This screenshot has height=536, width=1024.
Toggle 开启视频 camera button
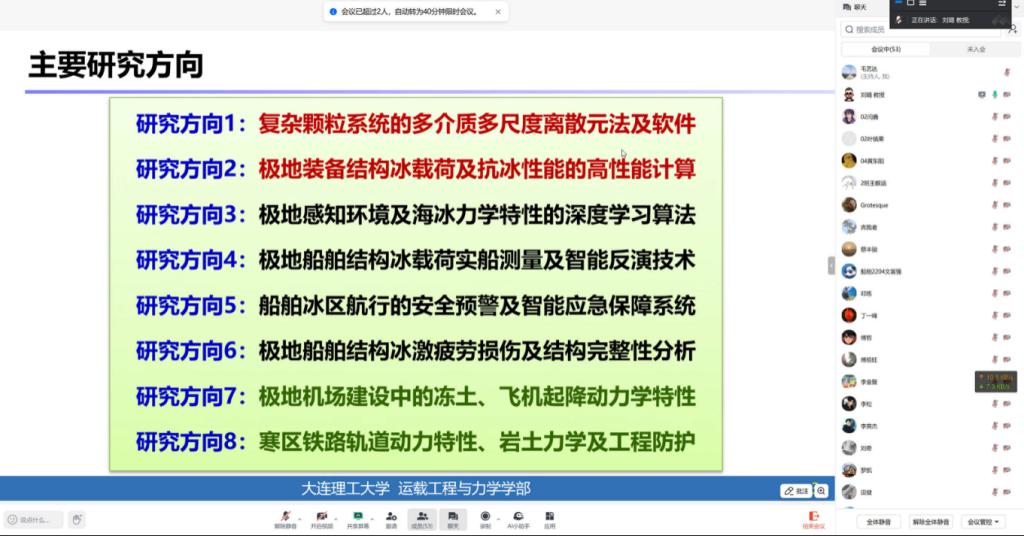click(320, 516)
